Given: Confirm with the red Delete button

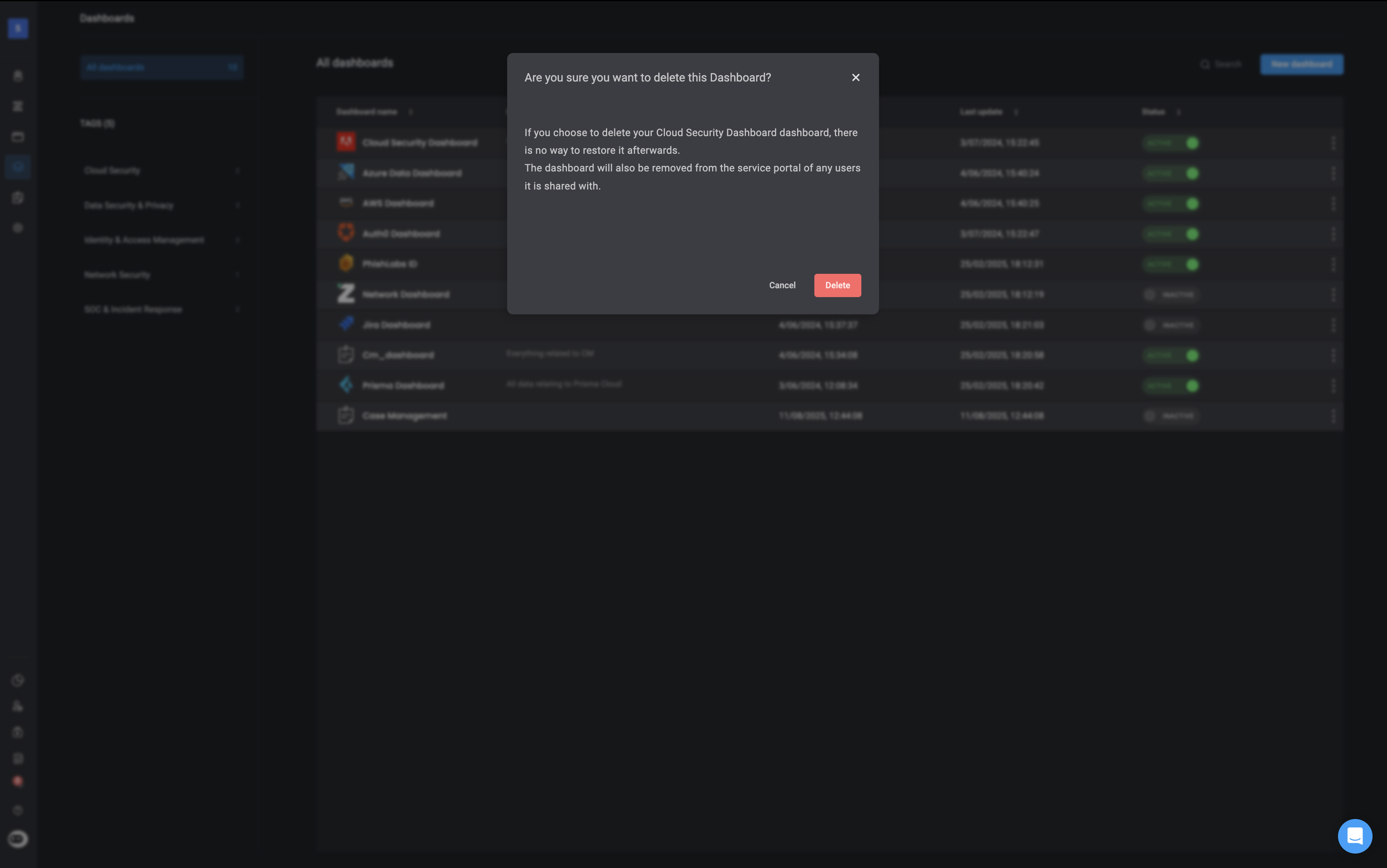Looking at the screenshot, I should pos(837,285).
